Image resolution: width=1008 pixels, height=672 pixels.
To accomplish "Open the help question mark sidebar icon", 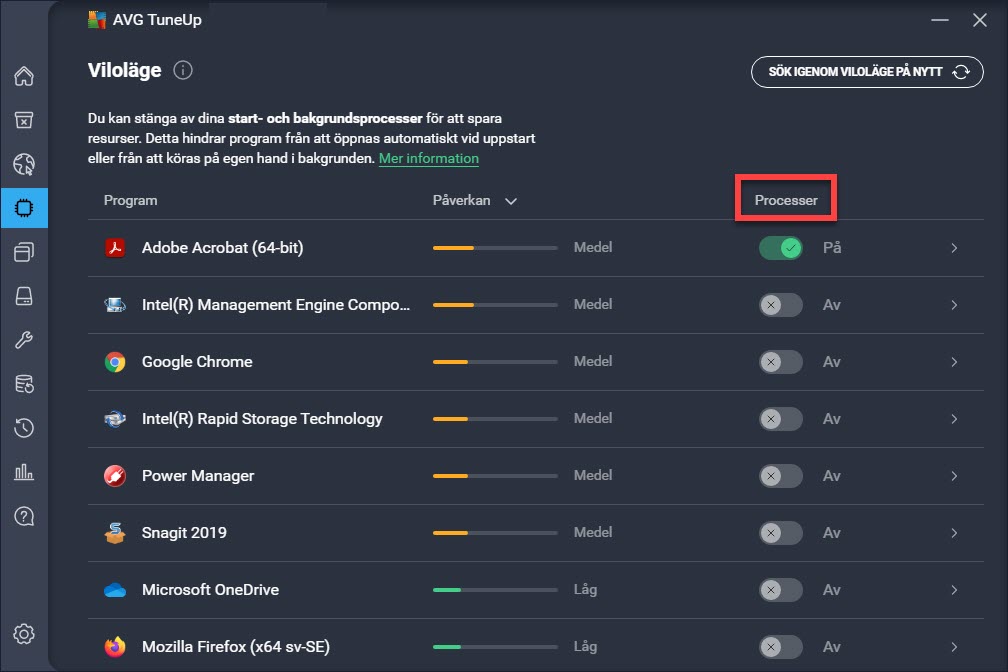I will pos(24,516).
